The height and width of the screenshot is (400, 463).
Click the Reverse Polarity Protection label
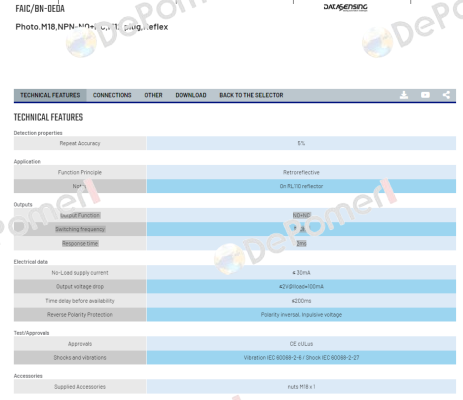[x=80, y=315]
